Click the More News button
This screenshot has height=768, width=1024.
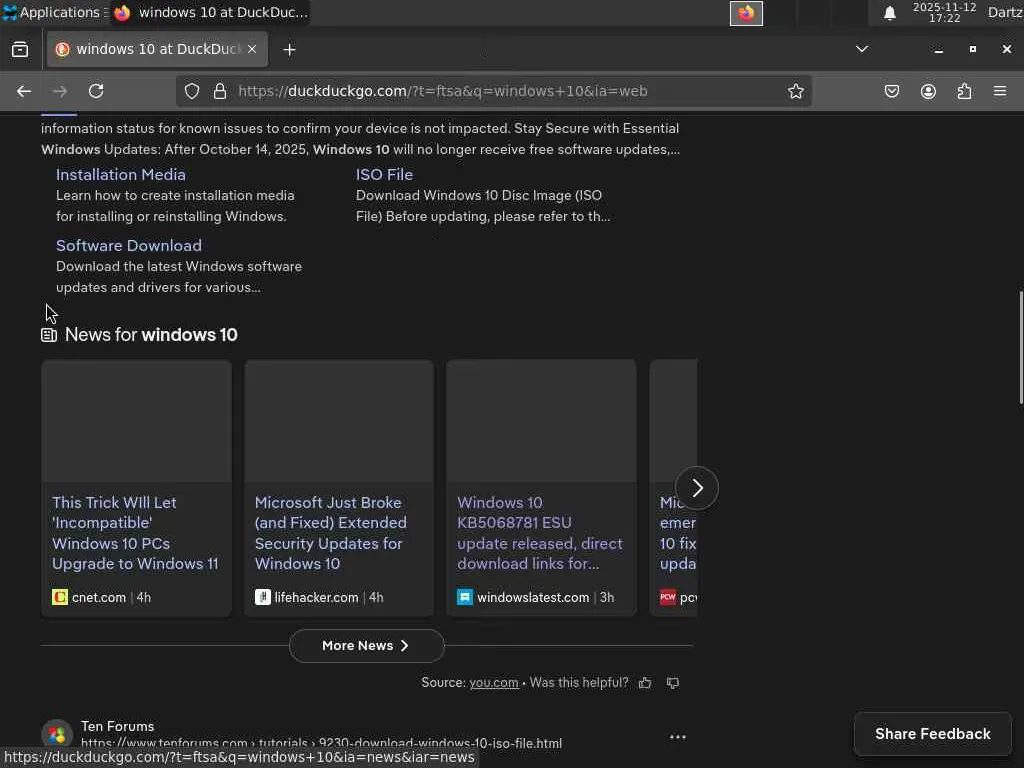click(366, 646)
